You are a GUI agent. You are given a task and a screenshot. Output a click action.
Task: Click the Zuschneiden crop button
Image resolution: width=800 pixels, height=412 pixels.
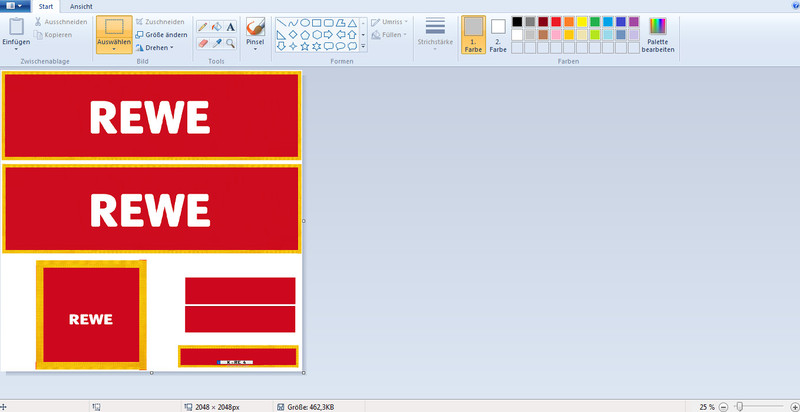[160, 22]
